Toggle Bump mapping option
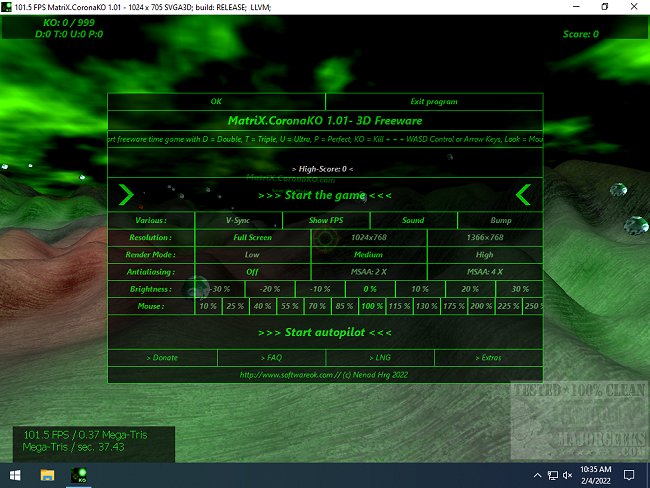The height and width of the screenshot is (488, 650). [x=500, y=220]
